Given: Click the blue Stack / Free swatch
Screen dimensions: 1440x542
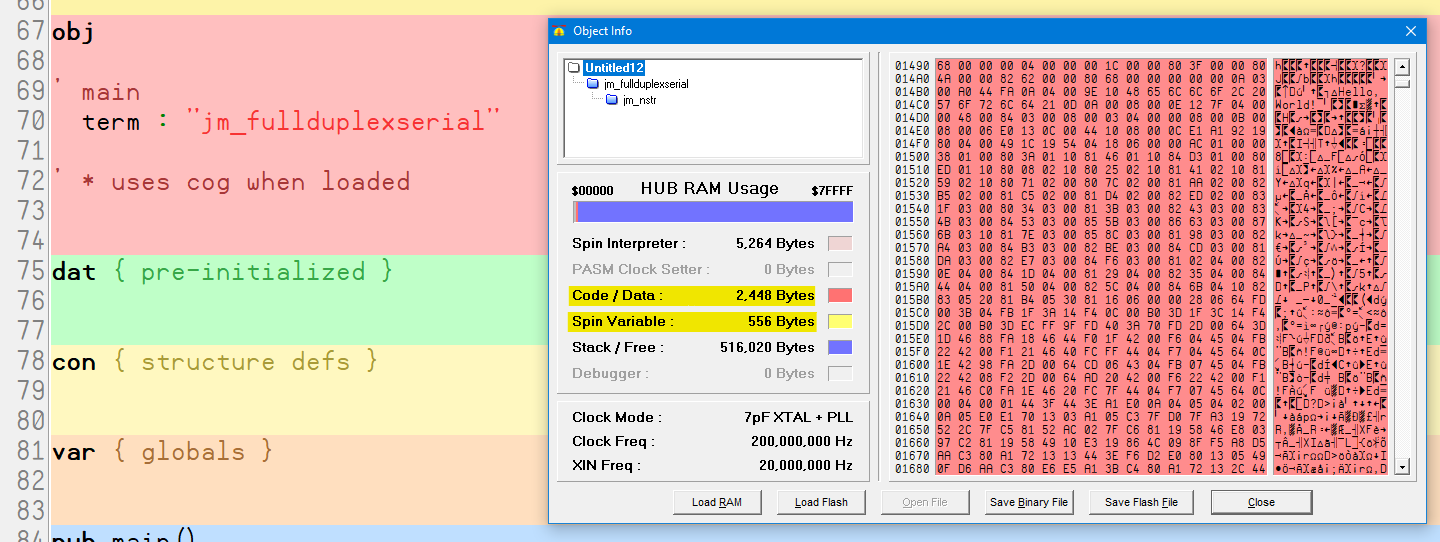Looking at the screenshot, I should click(840, 347).
